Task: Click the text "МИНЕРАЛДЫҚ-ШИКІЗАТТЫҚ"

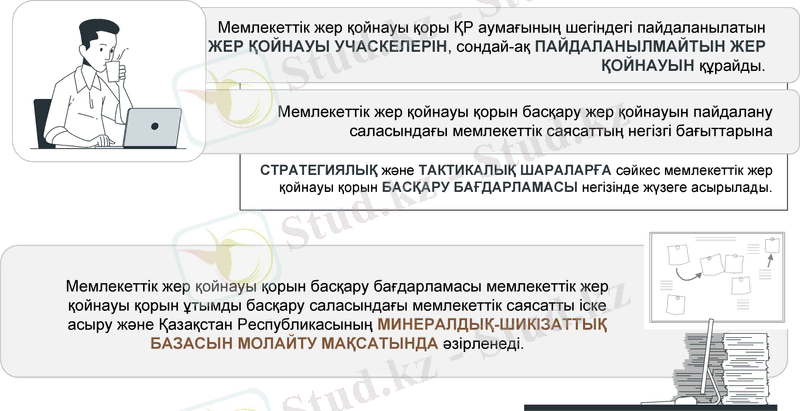Action: point(492,324)
